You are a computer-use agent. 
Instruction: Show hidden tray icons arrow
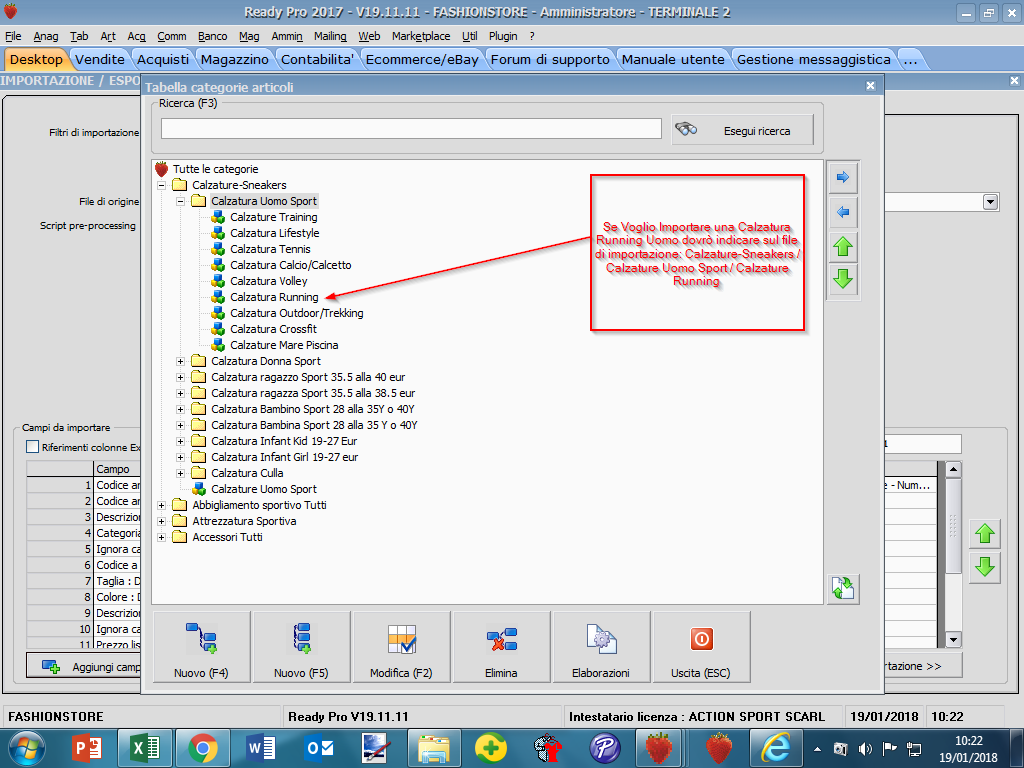[x=817, y=749]
